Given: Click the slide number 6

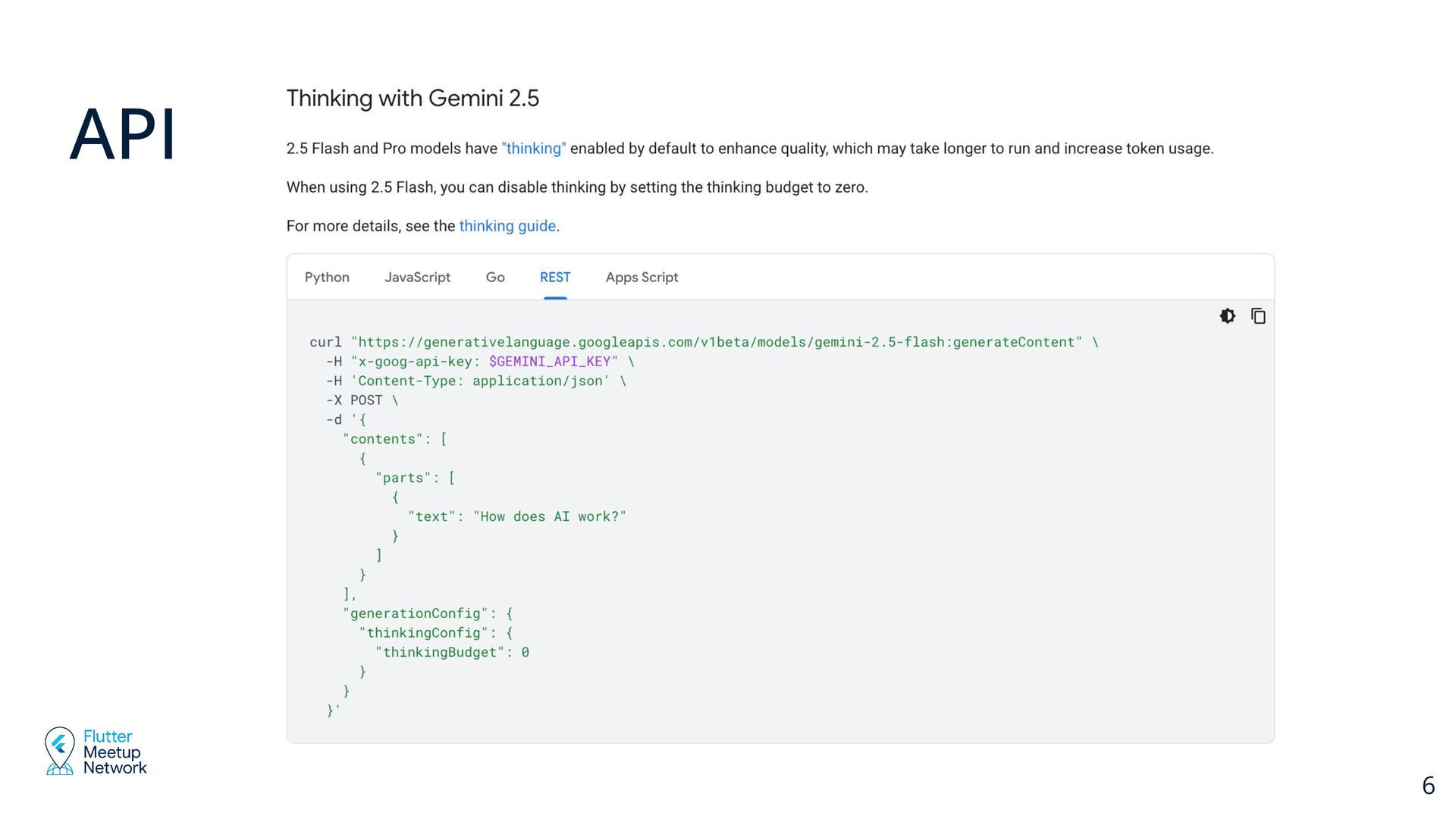Looking at the screenshot, I should pyautogui.click(x=1428, y=786).
